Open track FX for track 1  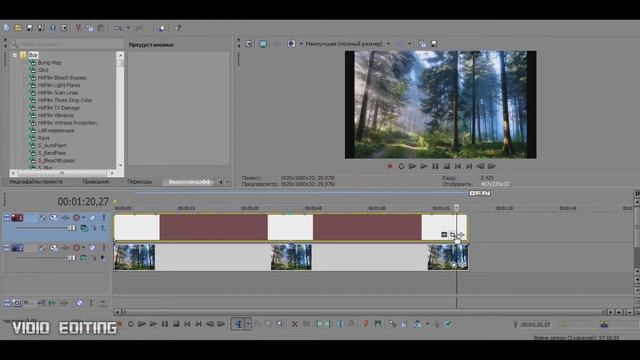point(65,218)
